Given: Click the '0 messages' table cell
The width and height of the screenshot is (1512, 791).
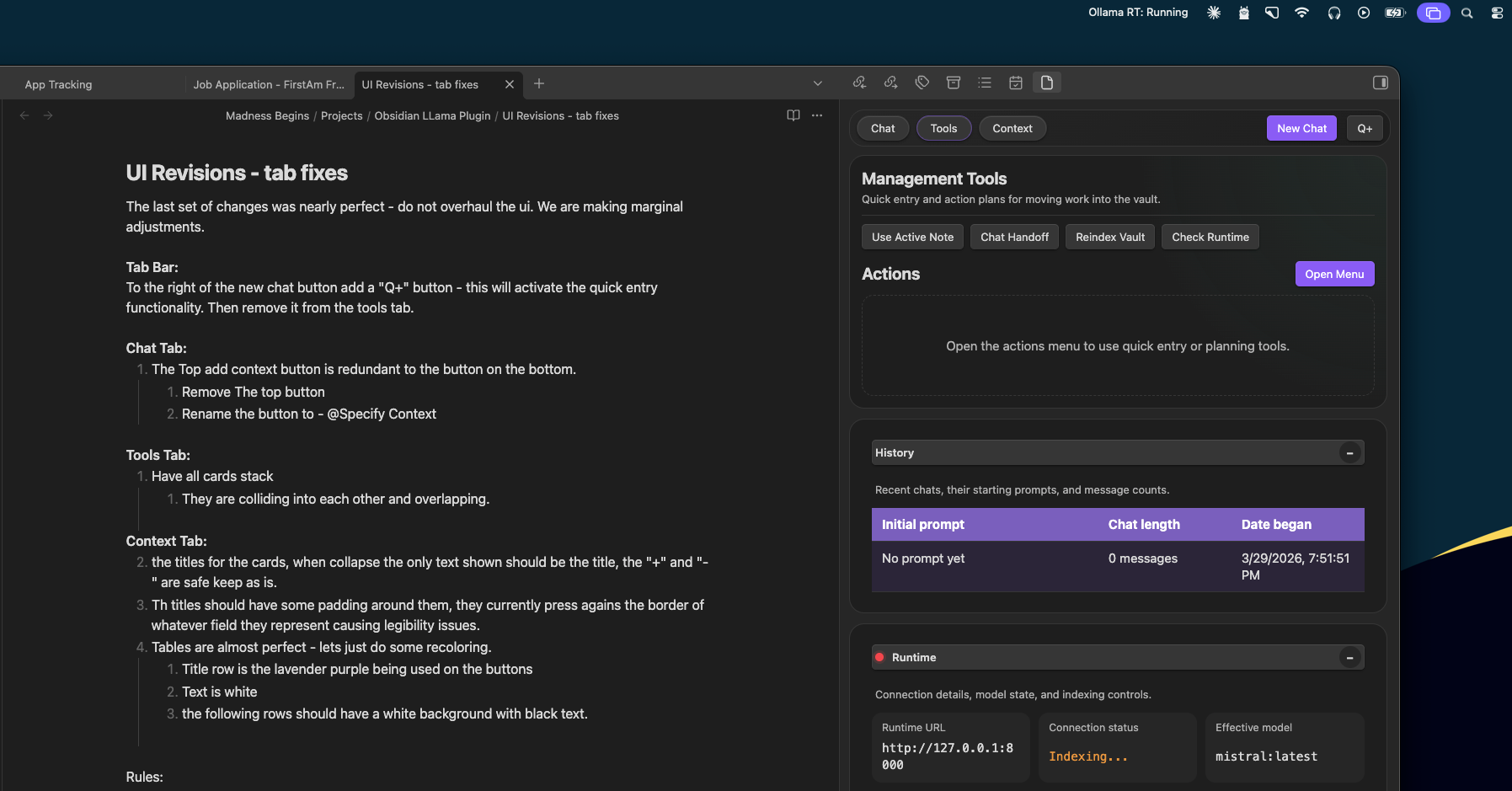Looking at the screenshot, I should pyautogui.click(x=1142, y=558).
